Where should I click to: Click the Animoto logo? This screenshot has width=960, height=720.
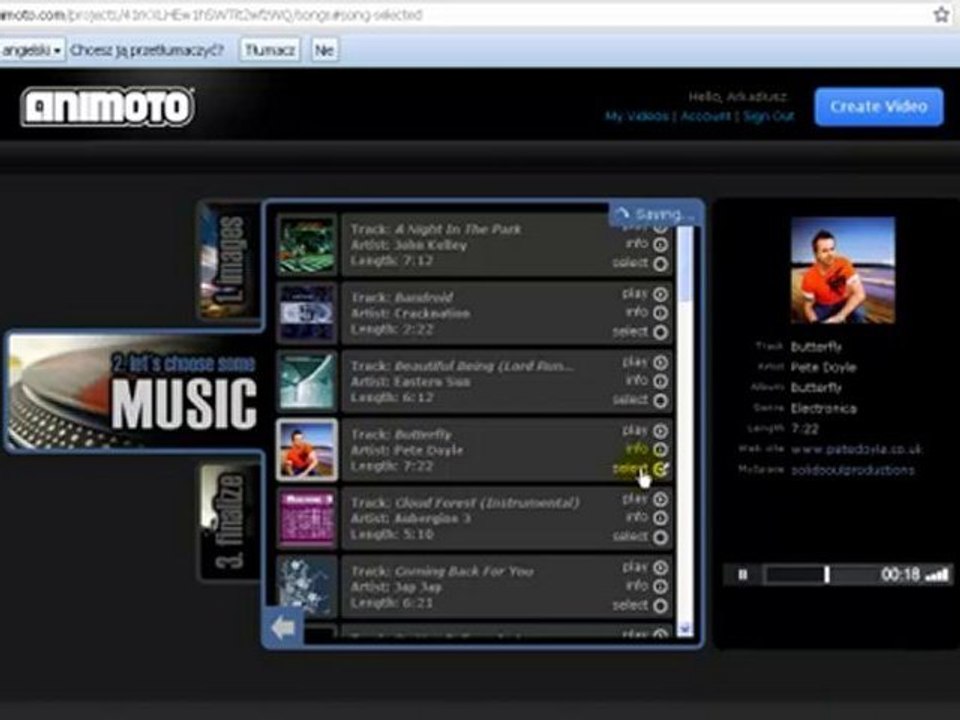point(108,107)
